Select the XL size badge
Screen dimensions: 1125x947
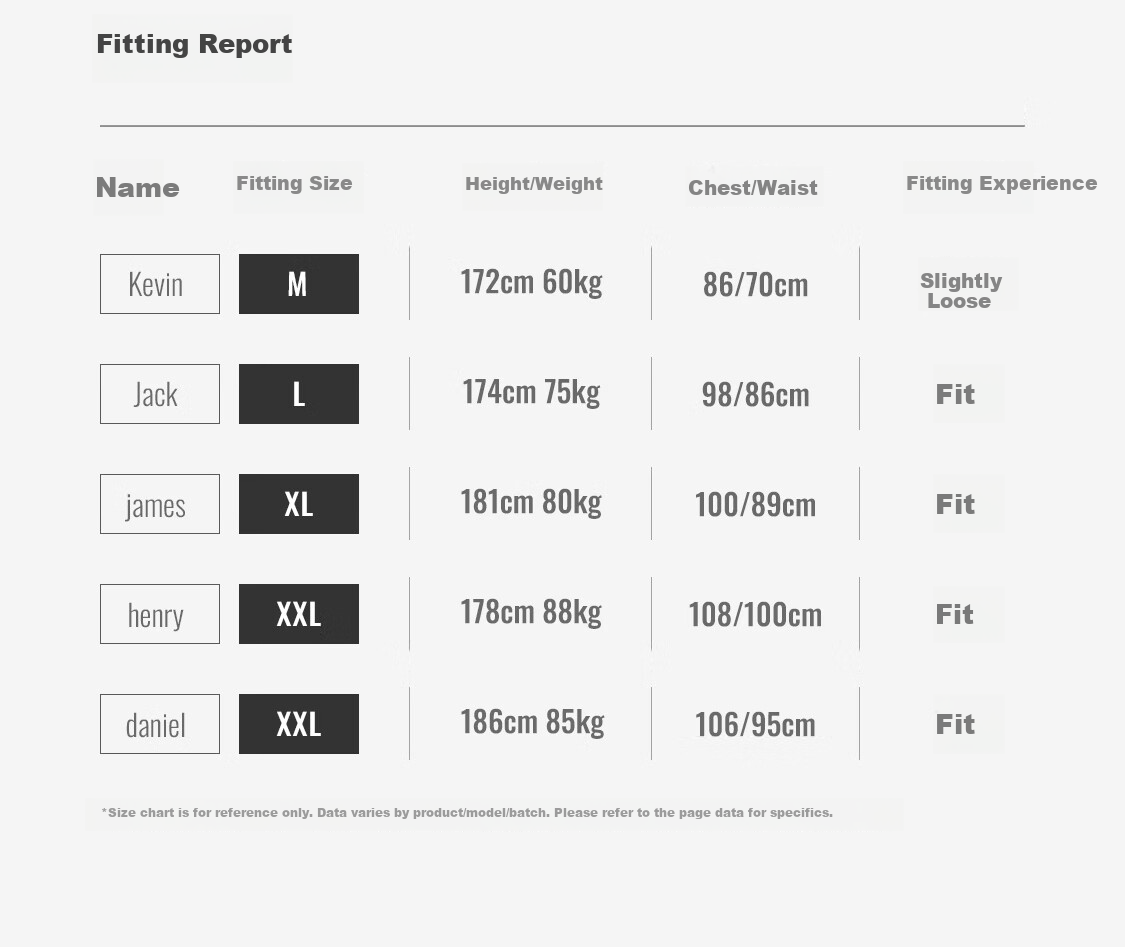298,504
